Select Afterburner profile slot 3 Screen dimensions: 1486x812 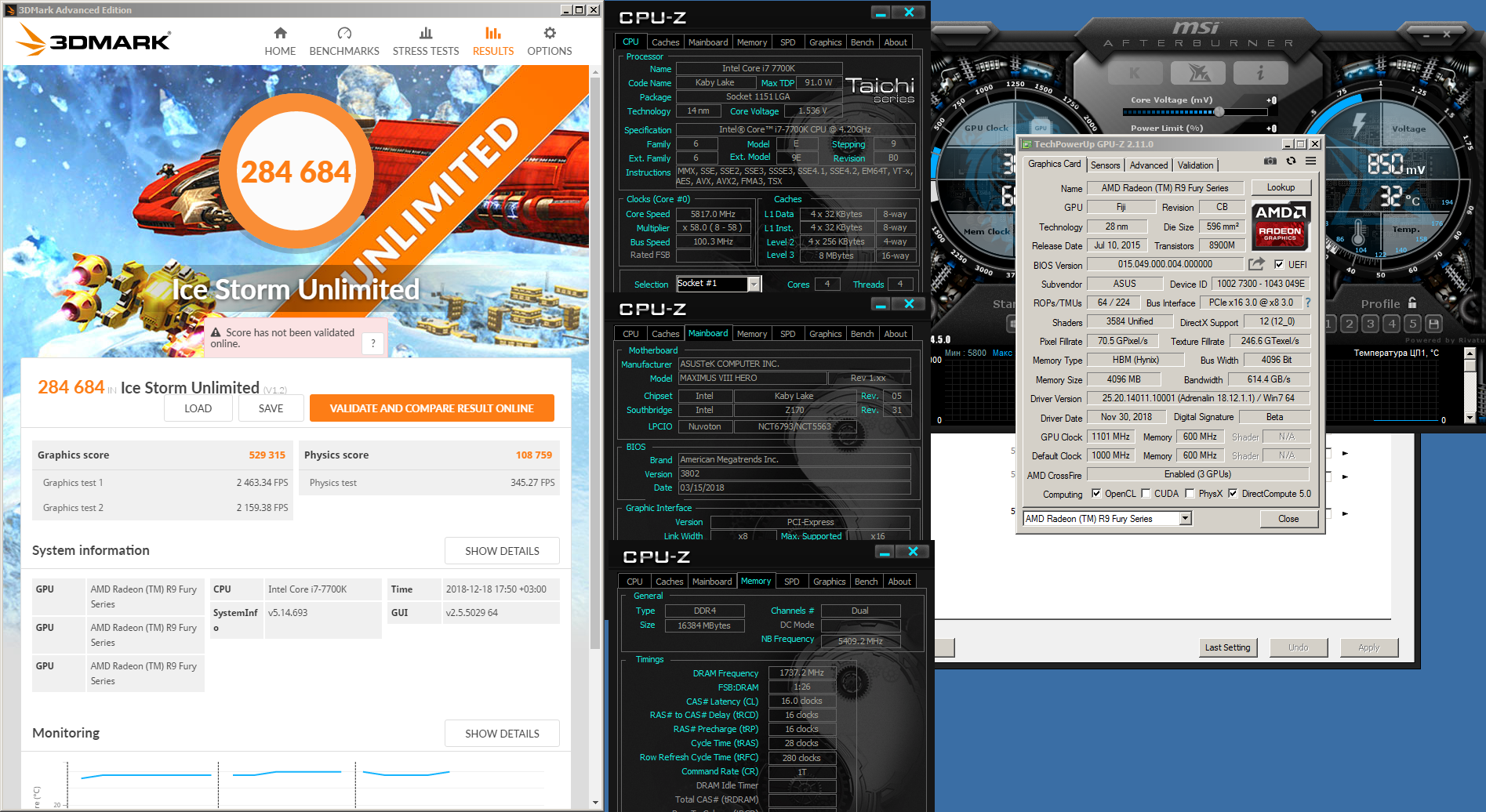(x=1370, y=324)
